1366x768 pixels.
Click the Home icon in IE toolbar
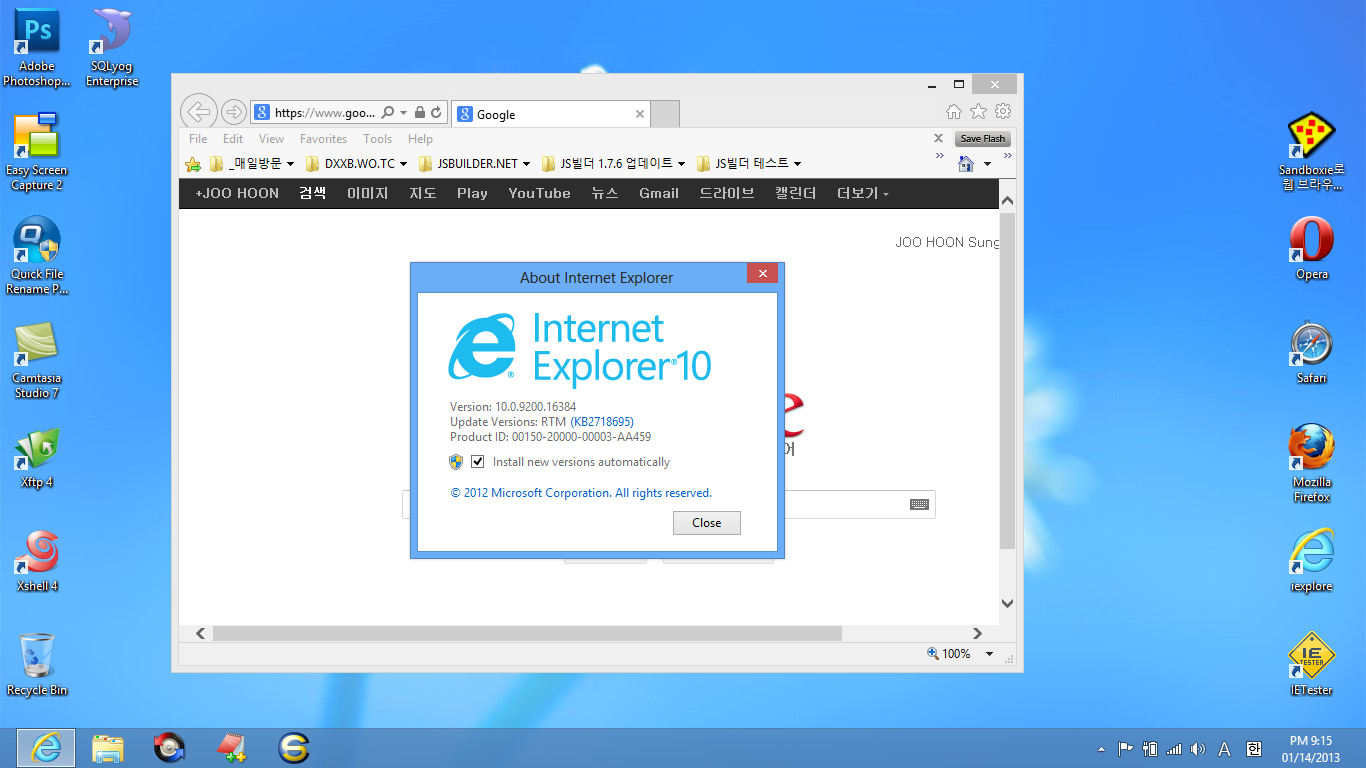954,112
